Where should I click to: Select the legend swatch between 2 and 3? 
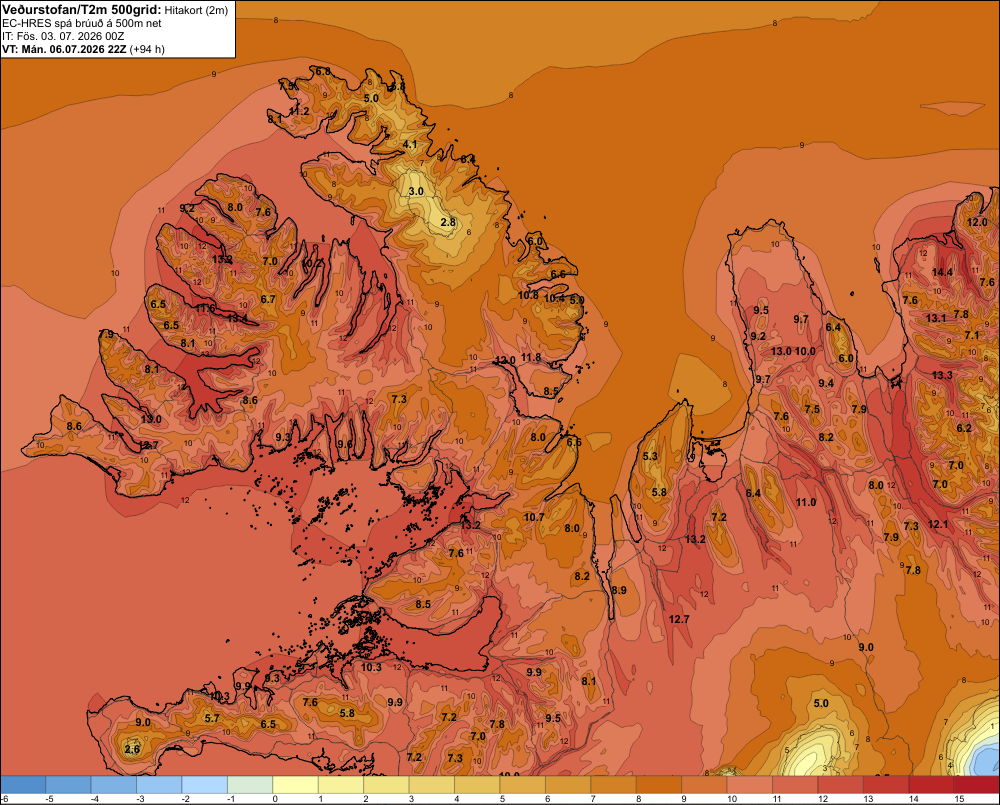[x=386, y=785]
